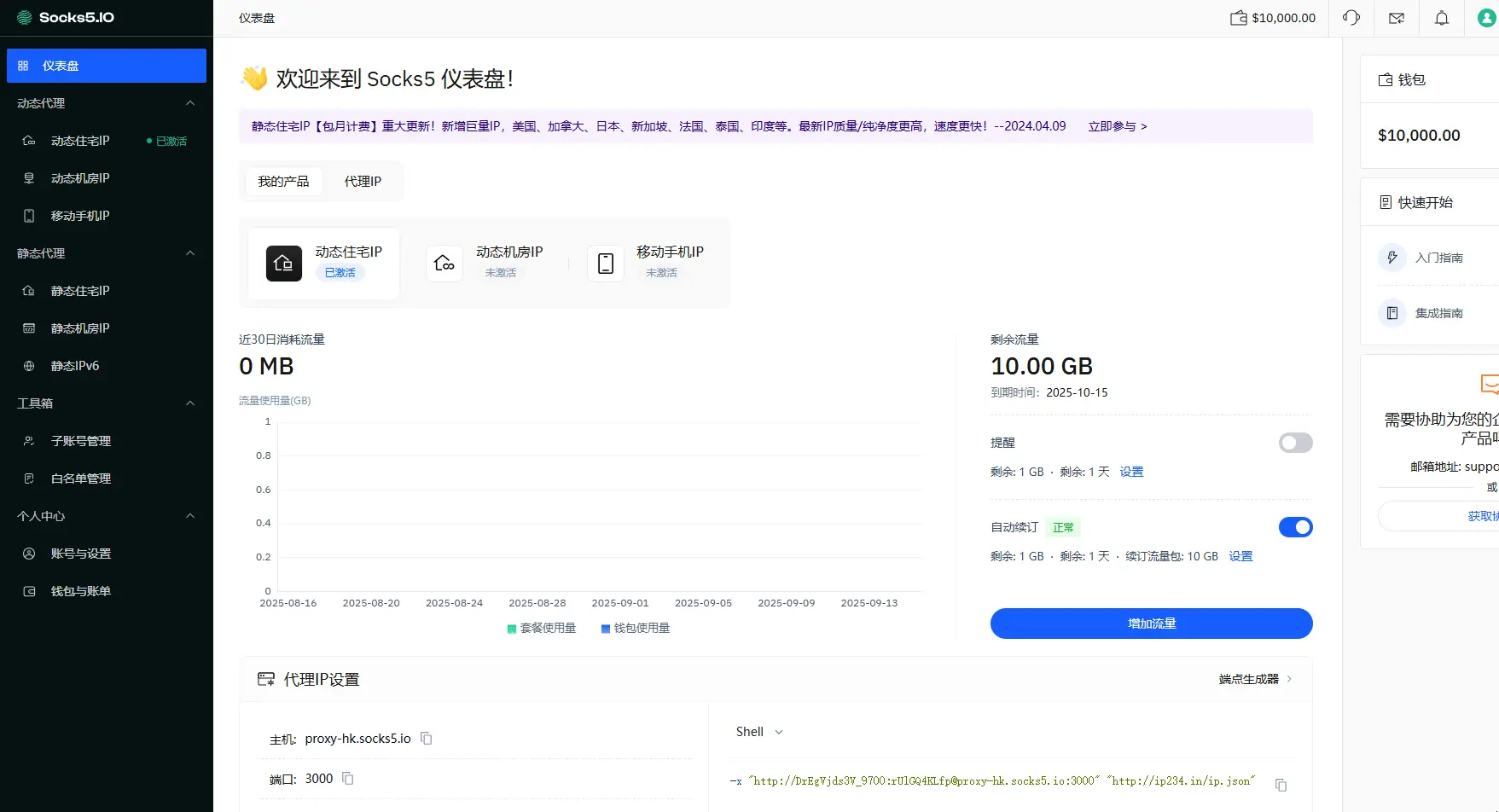
Task: Click the Socks5.IO logo
Action: pyautogui.click(x=66, y=17)
